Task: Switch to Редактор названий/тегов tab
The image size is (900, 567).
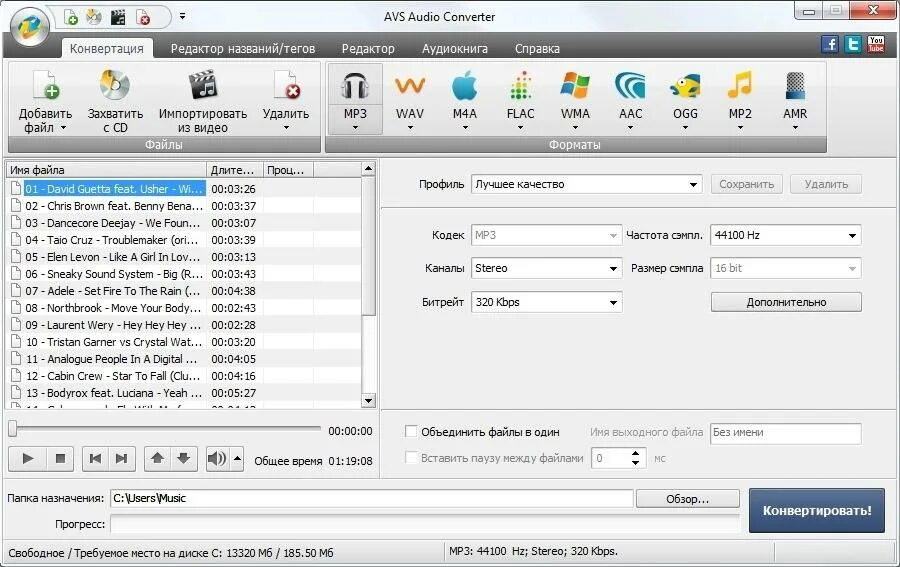Action: (x=243, y=49)
